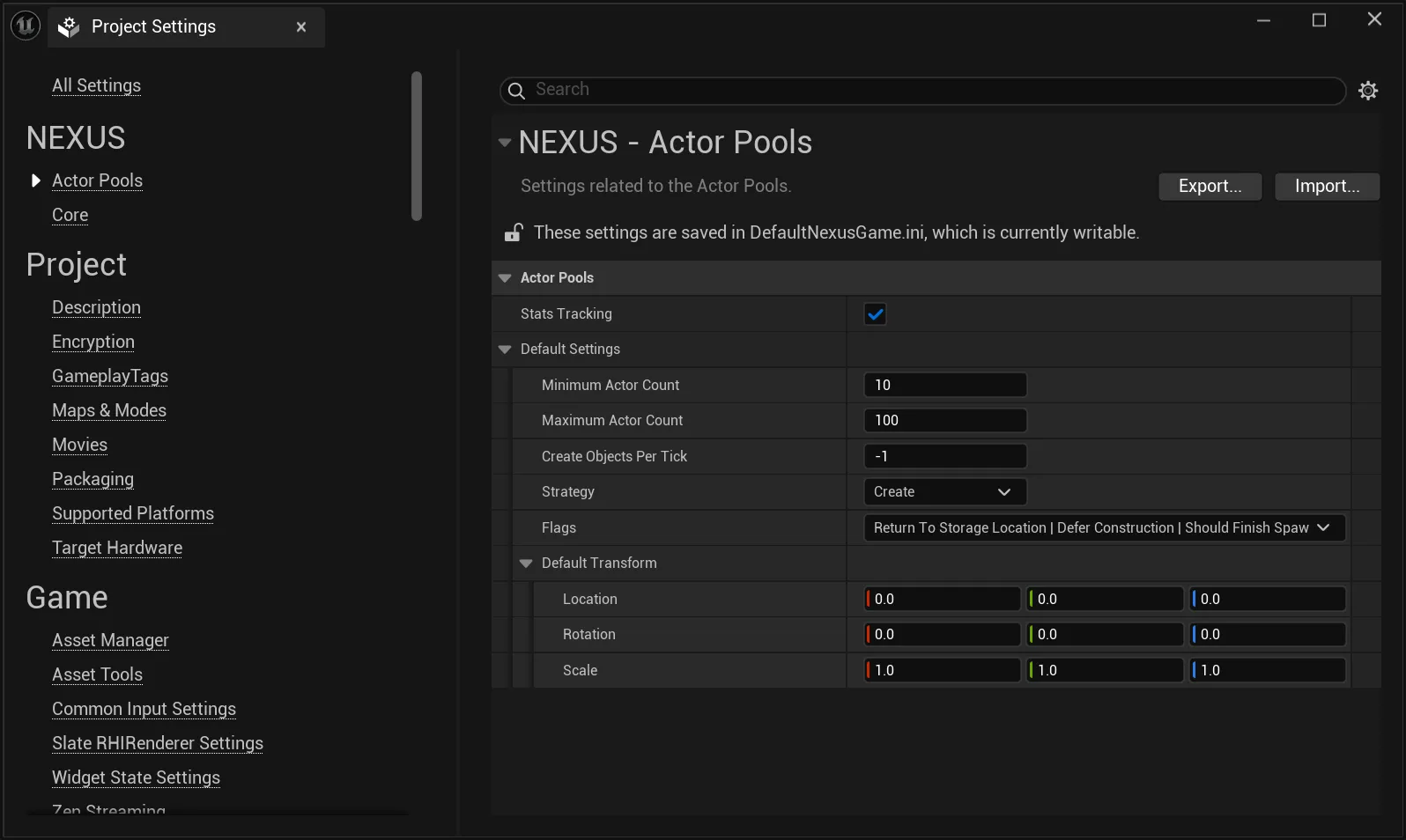Screen dimensions: 1406x840
Task: Edit Minimum Actor Count value
Action: (x=945, y=386)
